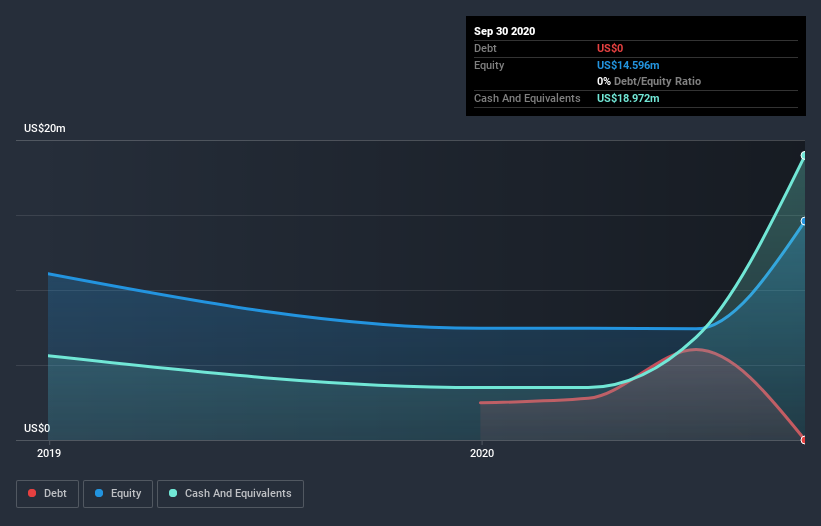Click the US$18.972m Cash value
This screenshot has width=821, height=526.
tap(628, 98)
